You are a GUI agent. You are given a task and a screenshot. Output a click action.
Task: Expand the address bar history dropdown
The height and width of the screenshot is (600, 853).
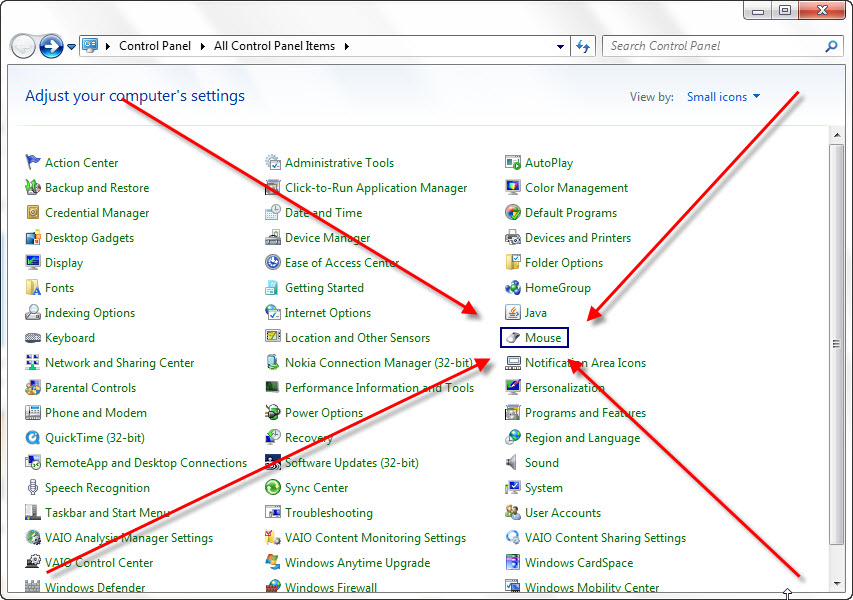tap(560, 46)
